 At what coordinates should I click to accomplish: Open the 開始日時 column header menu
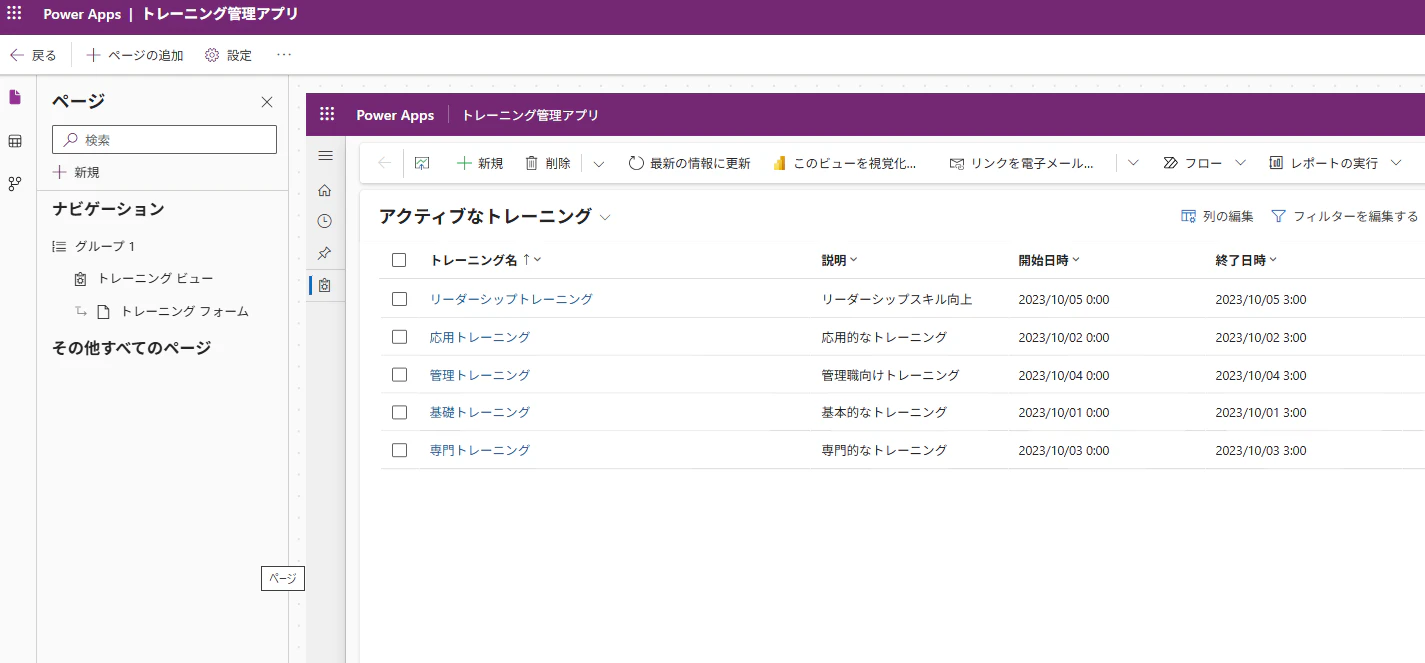(1049, 260)
